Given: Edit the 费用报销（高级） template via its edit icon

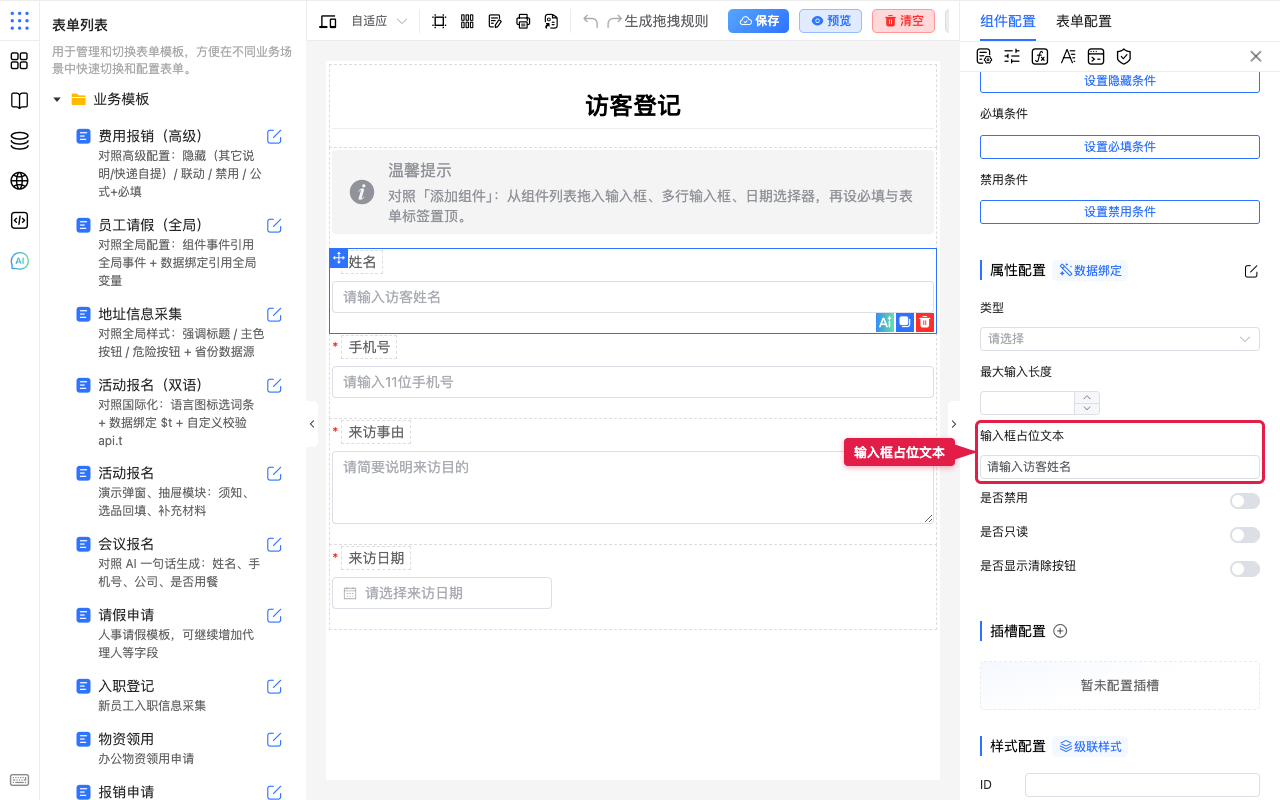Looking at the screenshot, I should pos(274,136).
